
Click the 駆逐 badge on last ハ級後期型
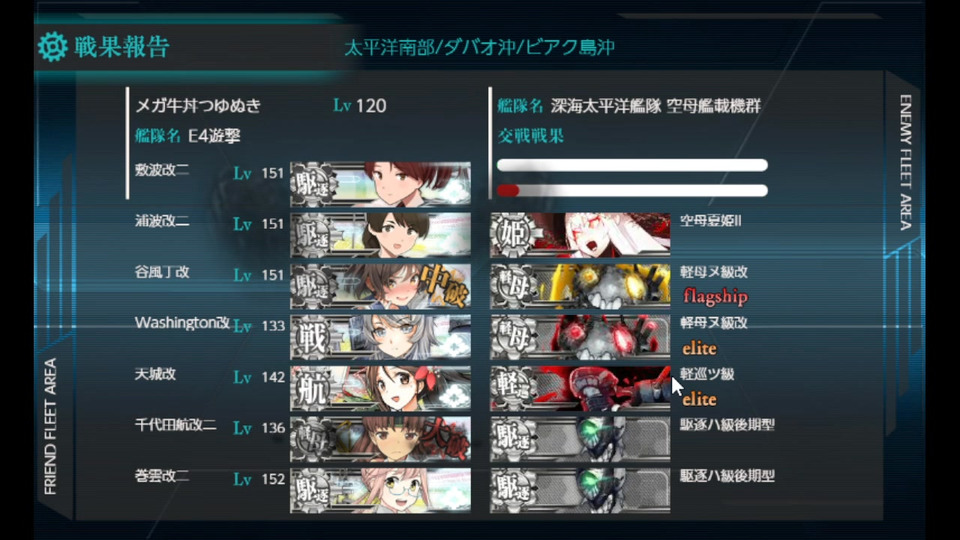(513, 490)
